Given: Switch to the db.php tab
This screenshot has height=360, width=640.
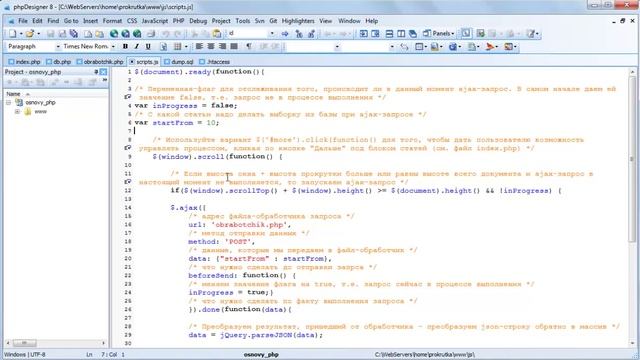Looking at the screenshot, I should [x=59, y=62].
